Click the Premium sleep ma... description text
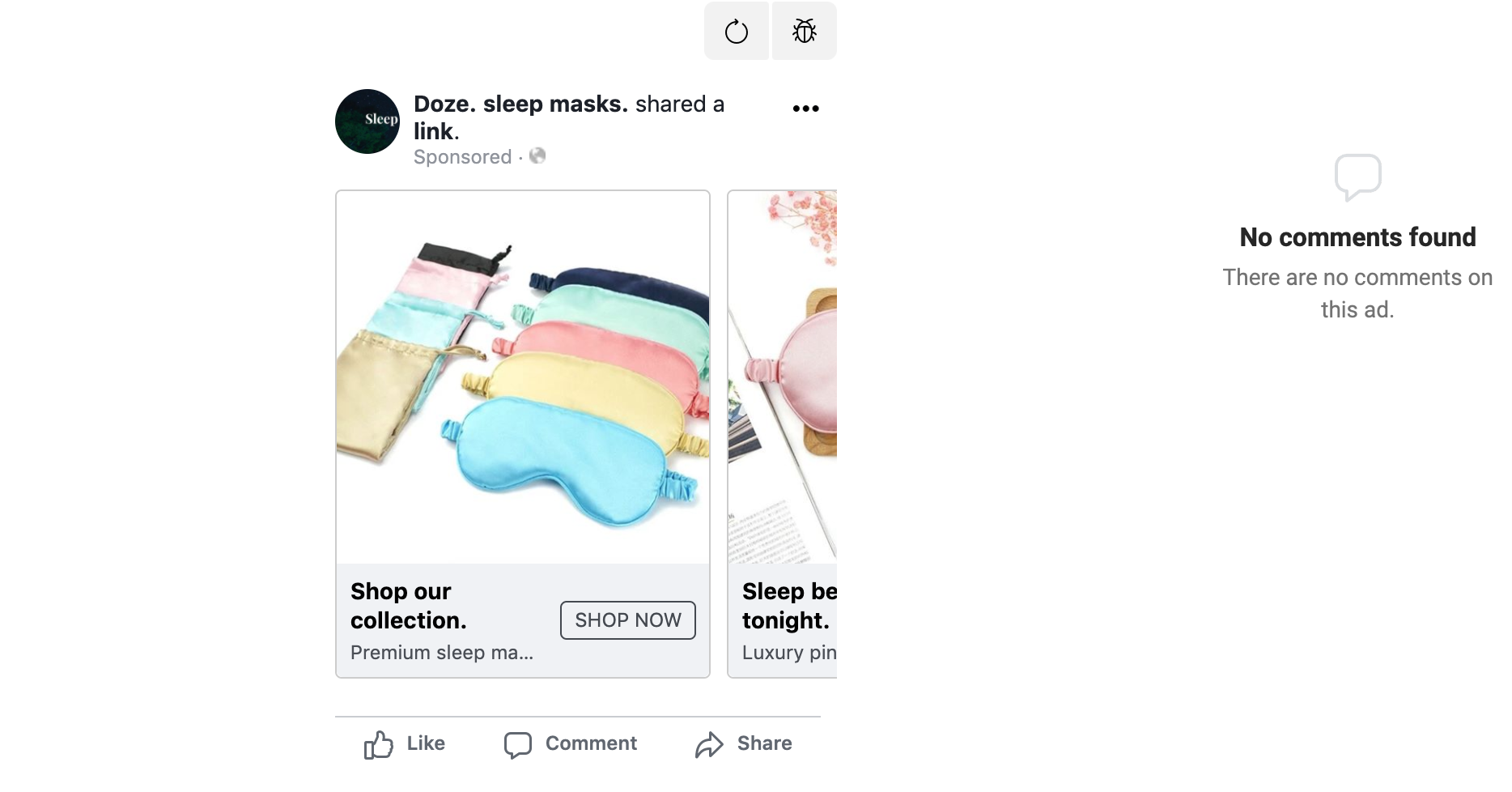Viewport: 1512px width, 792px height. [x=441, y=652]
